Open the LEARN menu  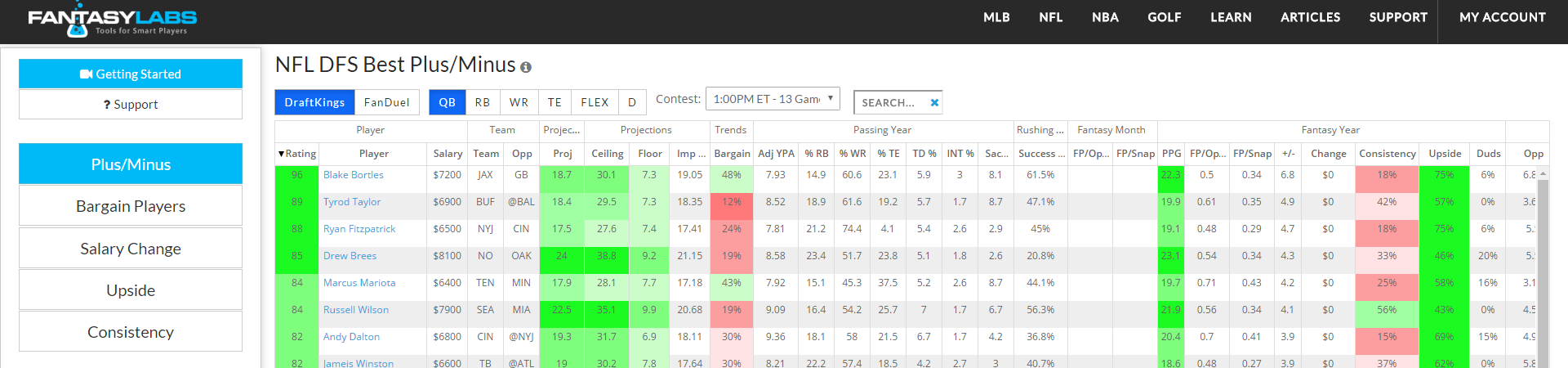coord(1231,17)
